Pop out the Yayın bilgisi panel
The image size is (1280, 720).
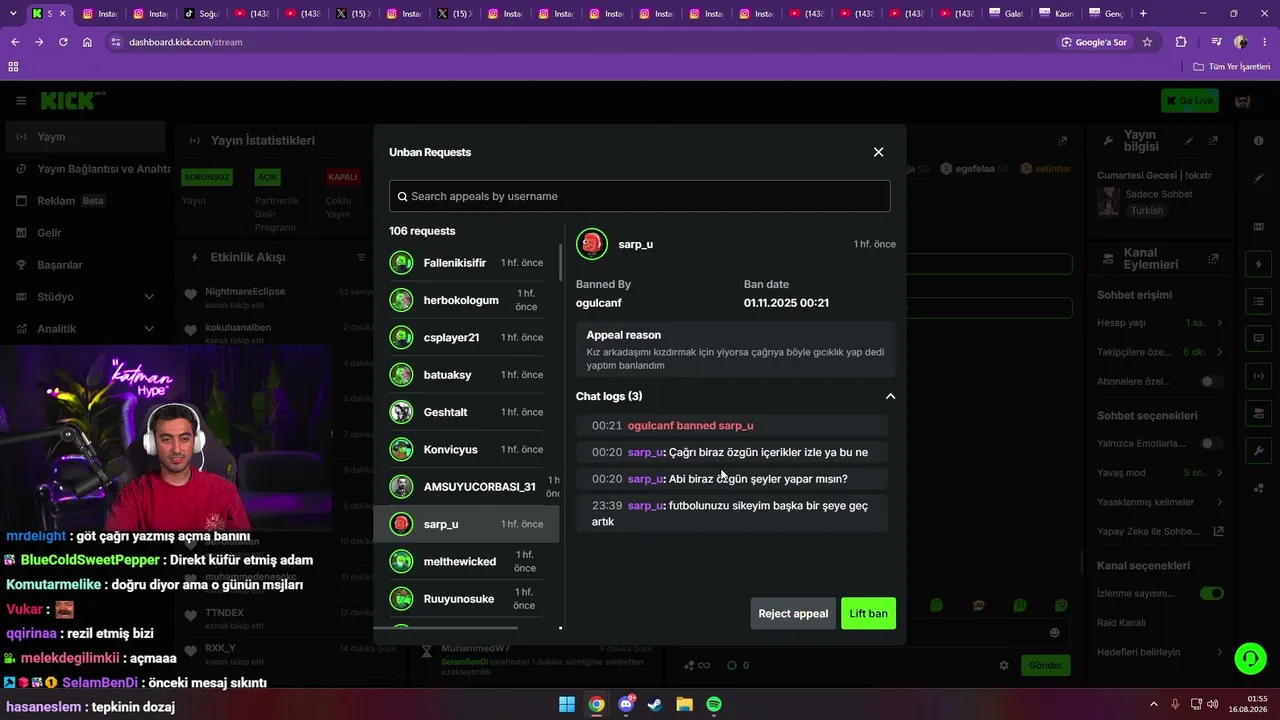coord(1213,141)
